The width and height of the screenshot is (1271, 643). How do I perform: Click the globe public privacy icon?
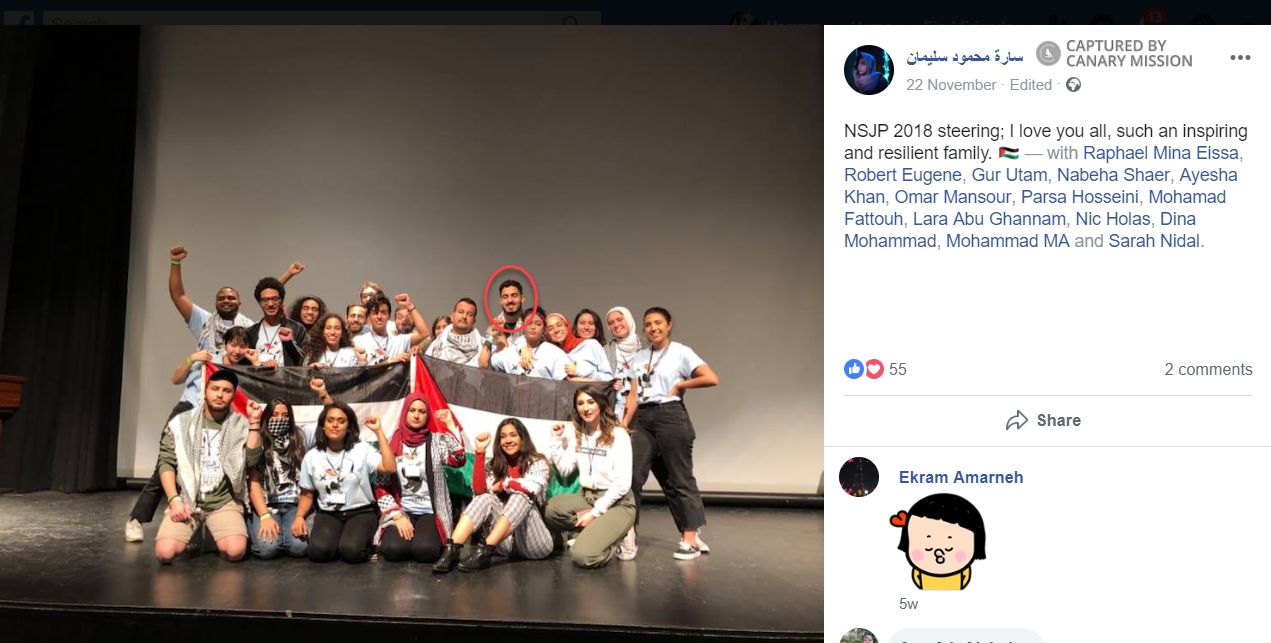click(x=1073, y=85)
